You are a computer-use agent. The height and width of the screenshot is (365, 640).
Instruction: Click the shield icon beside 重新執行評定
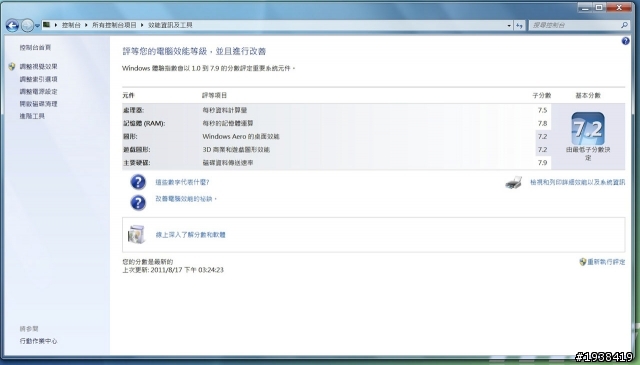pos(583,262)
